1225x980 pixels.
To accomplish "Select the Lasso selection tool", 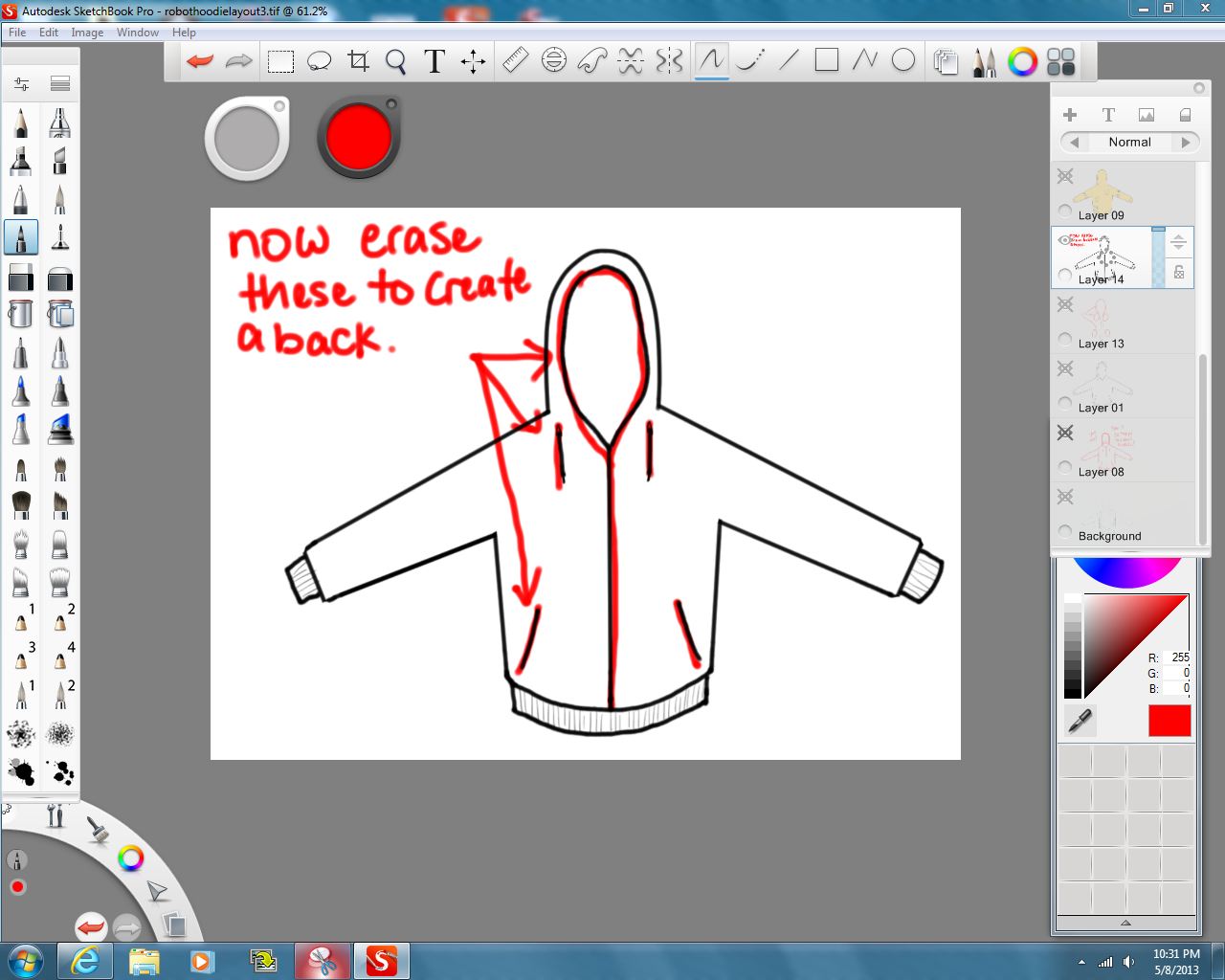I will coord(319,60).
